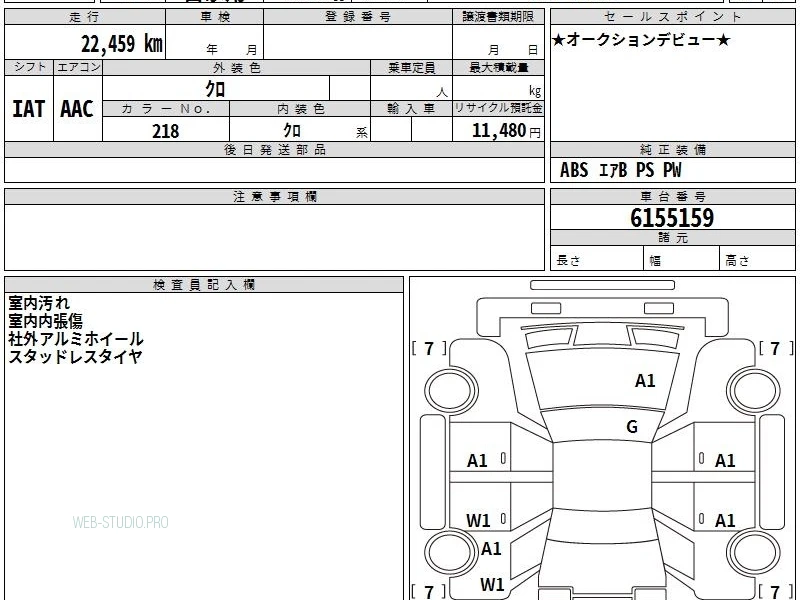Select the 乗車定員 header
The height and width of the screenshot is (600, 800).
click(x=411, y=67)
